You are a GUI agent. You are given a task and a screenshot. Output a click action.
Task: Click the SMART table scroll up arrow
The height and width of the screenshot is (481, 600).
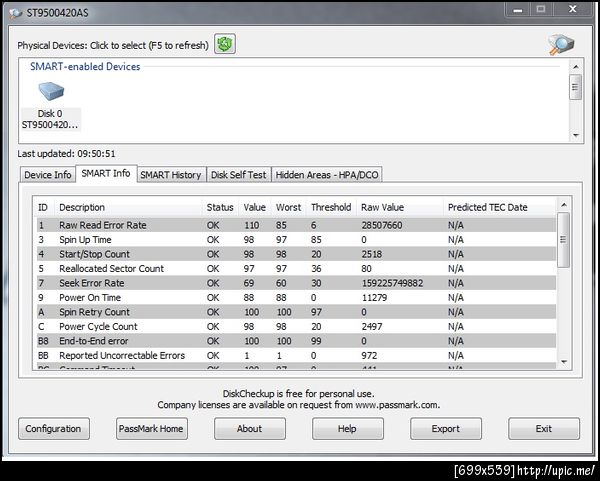(x=564, y=205)
